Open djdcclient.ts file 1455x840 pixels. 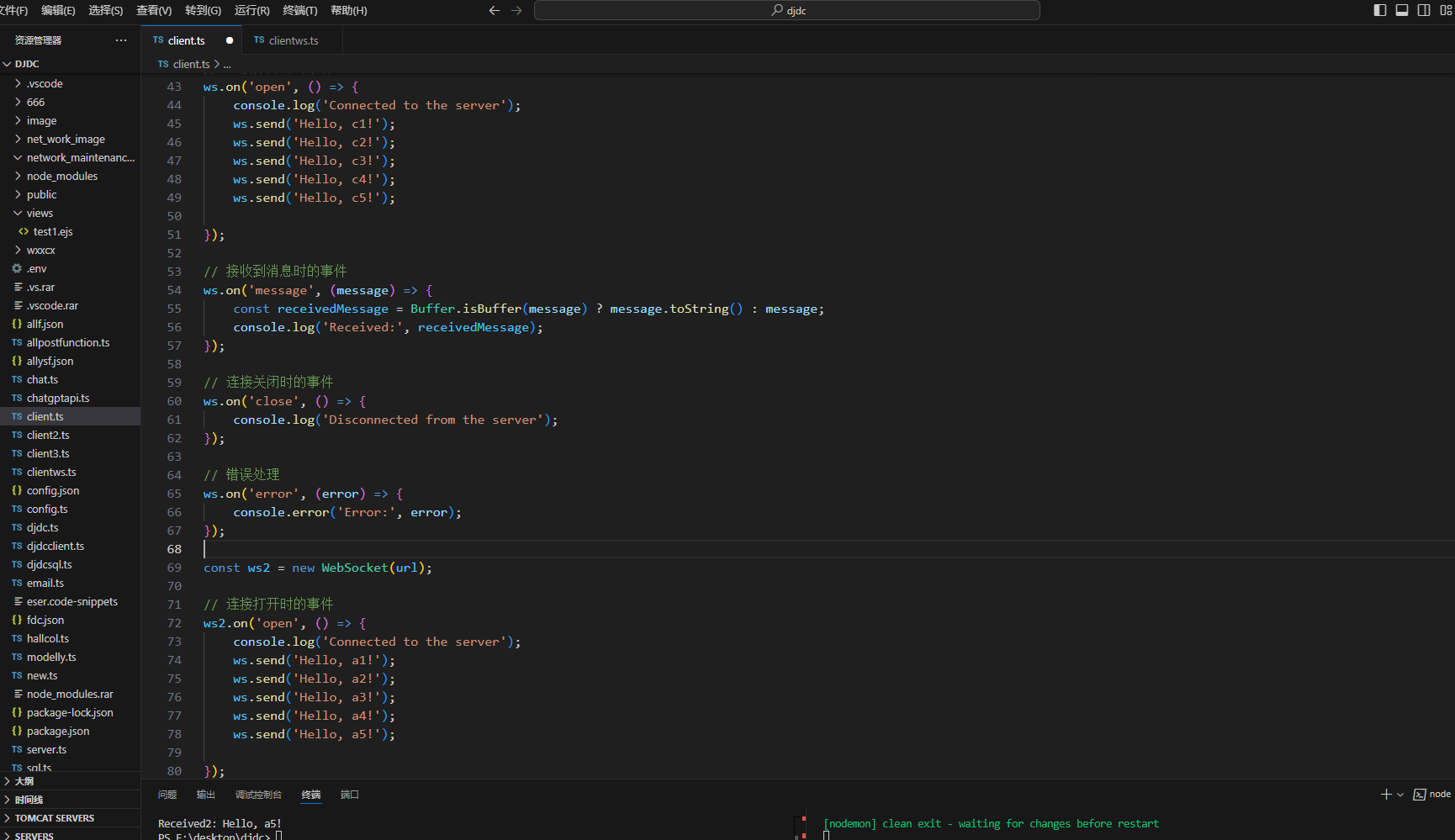70,546
